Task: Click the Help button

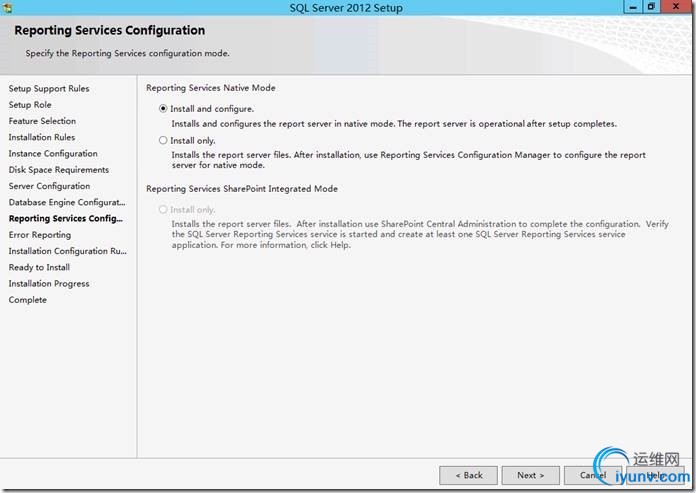Action: 655,475
